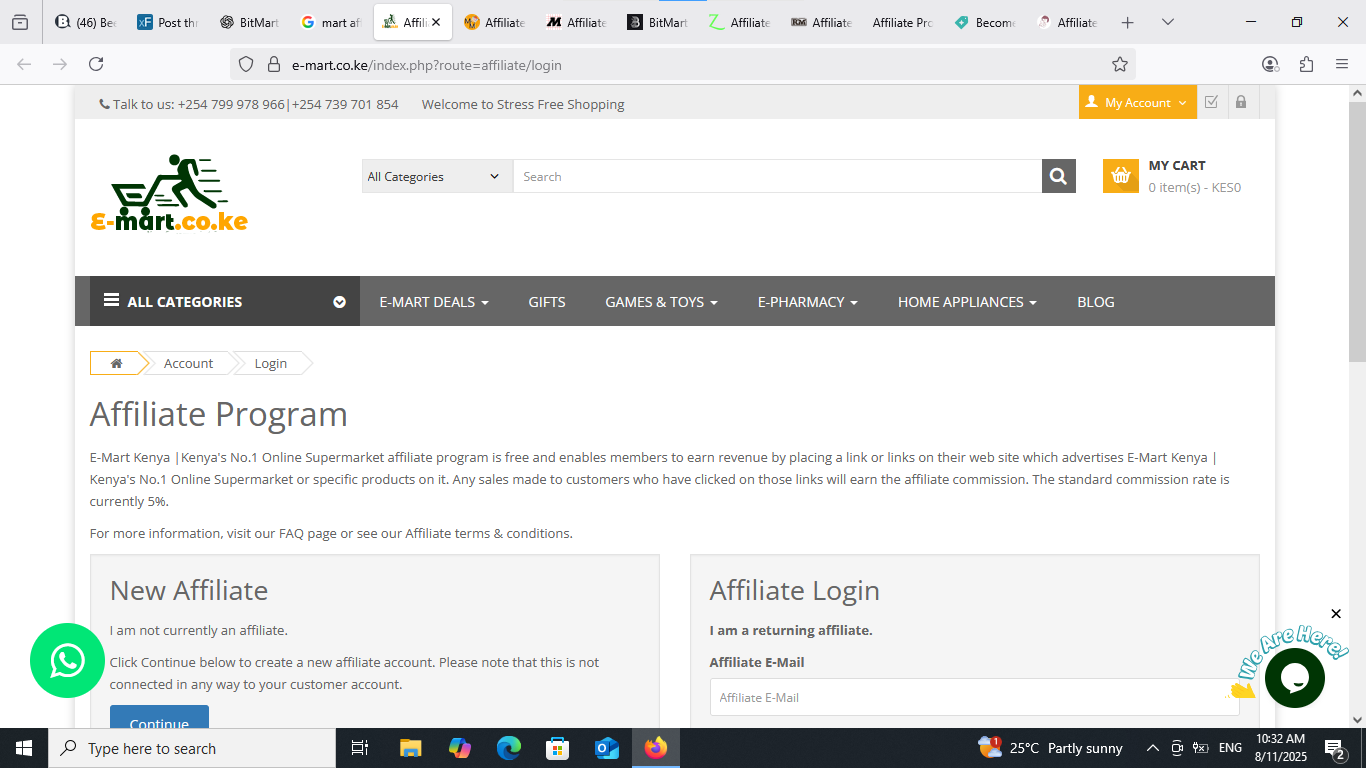
Task: Click the site padlock security icon
Action: [x=273, y=65]
